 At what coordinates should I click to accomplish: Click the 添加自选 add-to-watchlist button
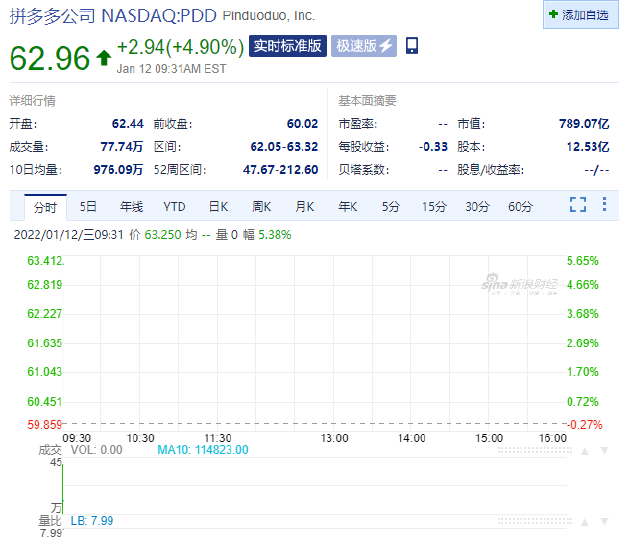[581, 15]
